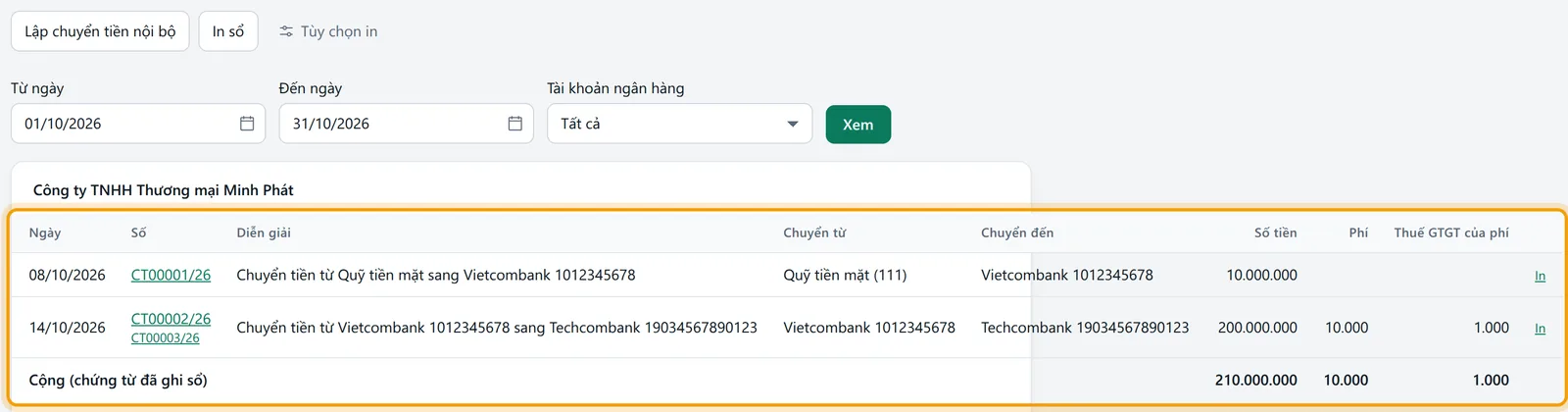Open voucher link CT00003/26
This screenshot has width=1568, height=412.
click(x=165, y=338)
